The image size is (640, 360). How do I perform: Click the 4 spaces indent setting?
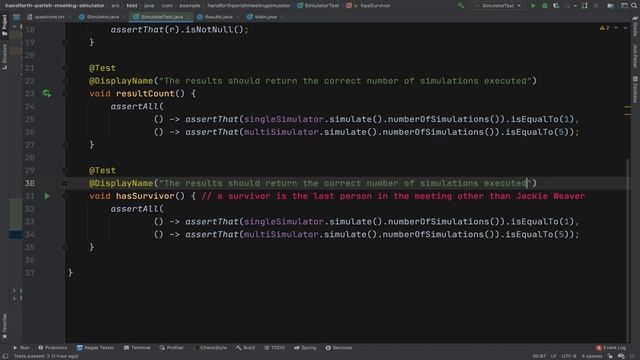click(592, 356)
